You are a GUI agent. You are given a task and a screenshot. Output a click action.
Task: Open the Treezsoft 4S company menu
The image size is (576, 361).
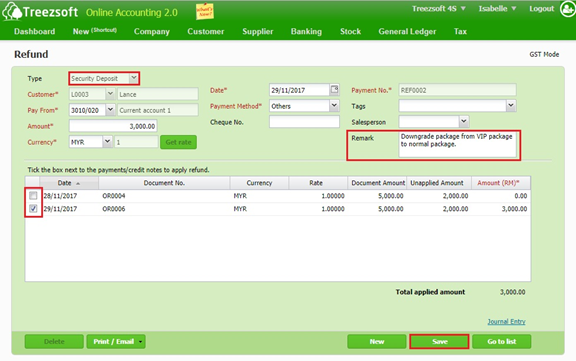439,8
